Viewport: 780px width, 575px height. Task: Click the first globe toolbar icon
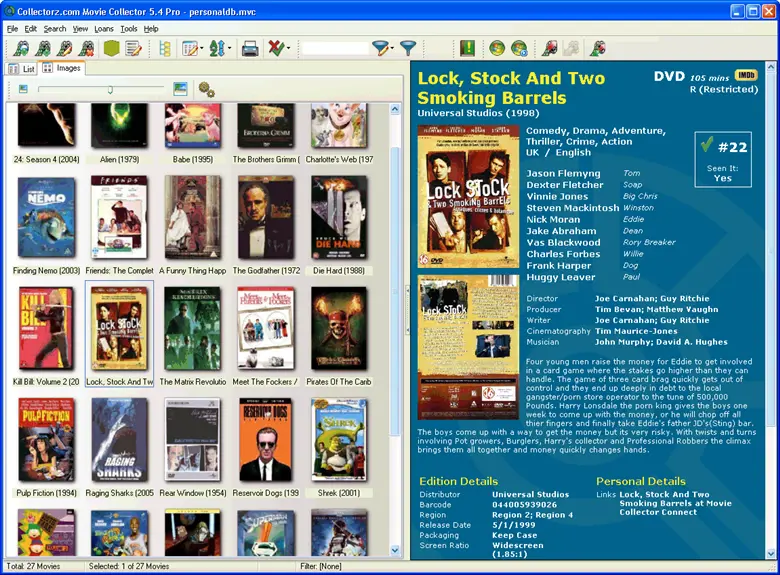(496, 48)
